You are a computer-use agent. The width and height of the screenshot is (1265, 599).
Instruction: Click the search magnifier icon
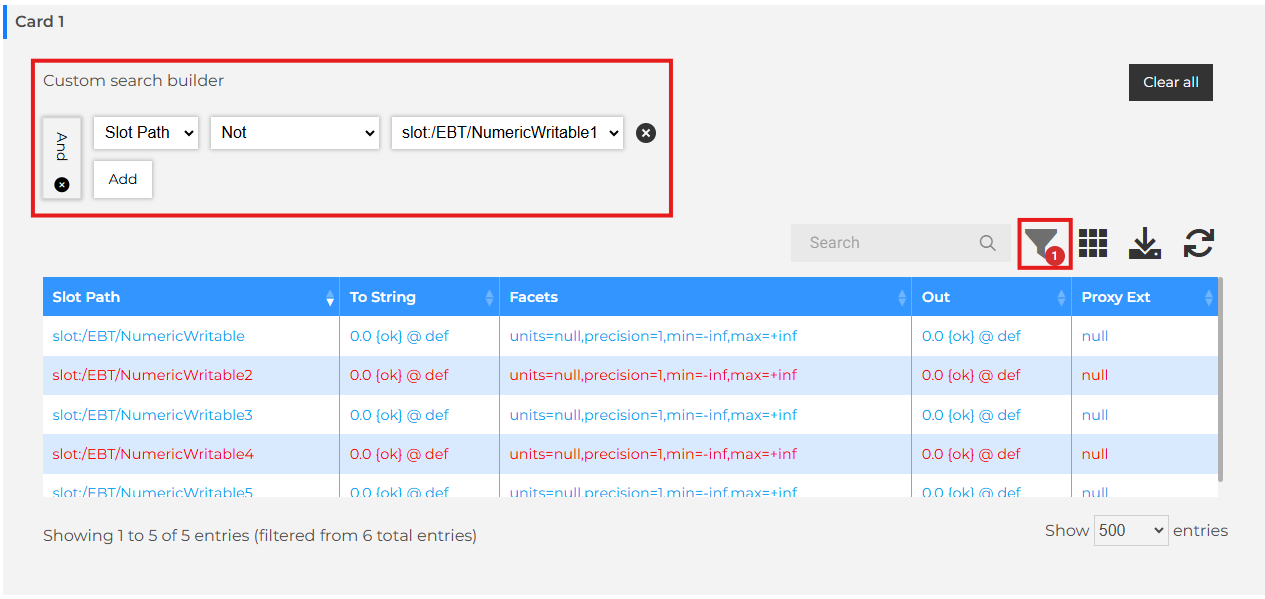point(987,243)
